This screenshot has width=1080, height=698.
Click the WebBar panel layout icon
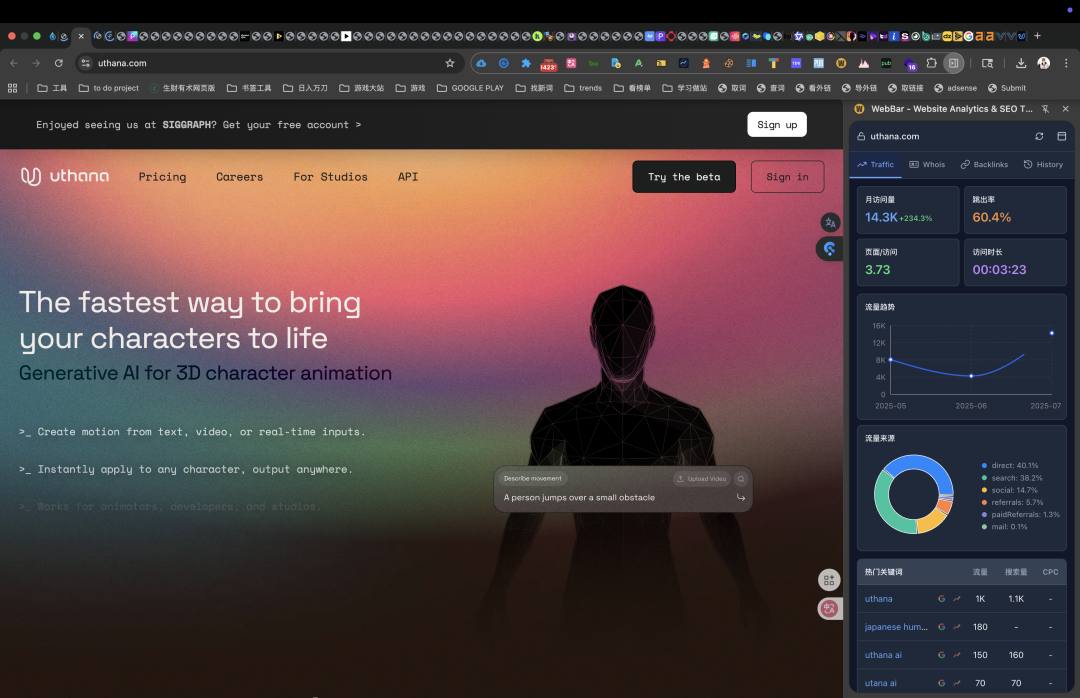pos(1061,136)
